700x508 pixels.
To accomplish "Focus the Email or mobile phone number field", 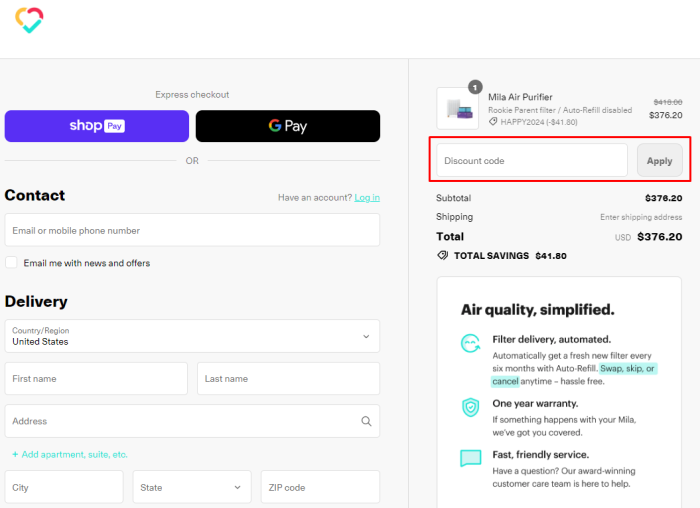I will click(192, 230).
